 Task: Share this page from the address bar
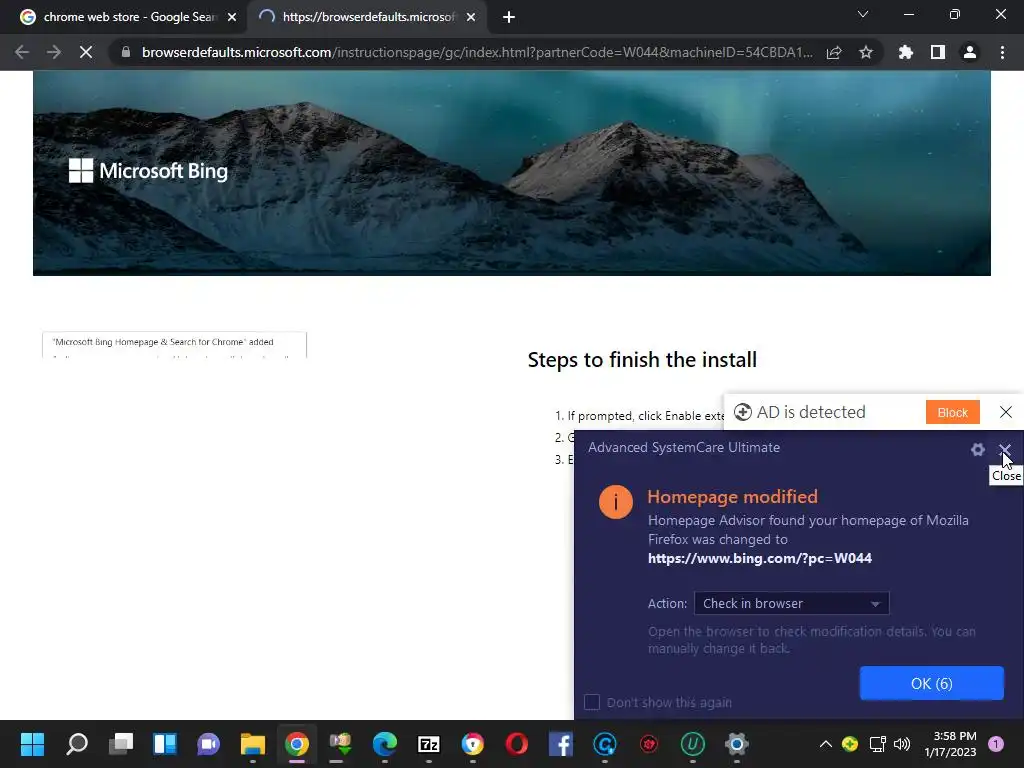[834, 52]
